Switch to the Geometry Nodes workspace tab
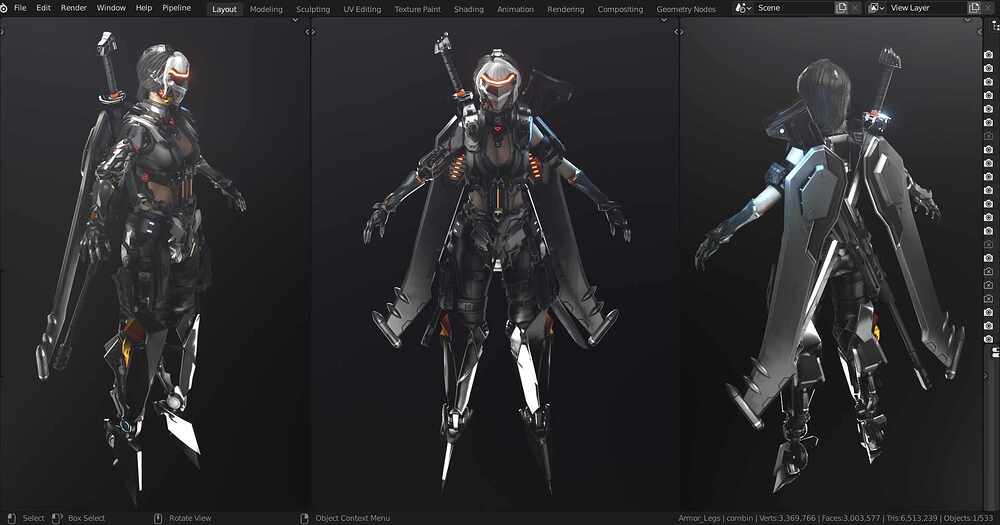This screenshot has width=1000, height=525. (x=686, y=9)
